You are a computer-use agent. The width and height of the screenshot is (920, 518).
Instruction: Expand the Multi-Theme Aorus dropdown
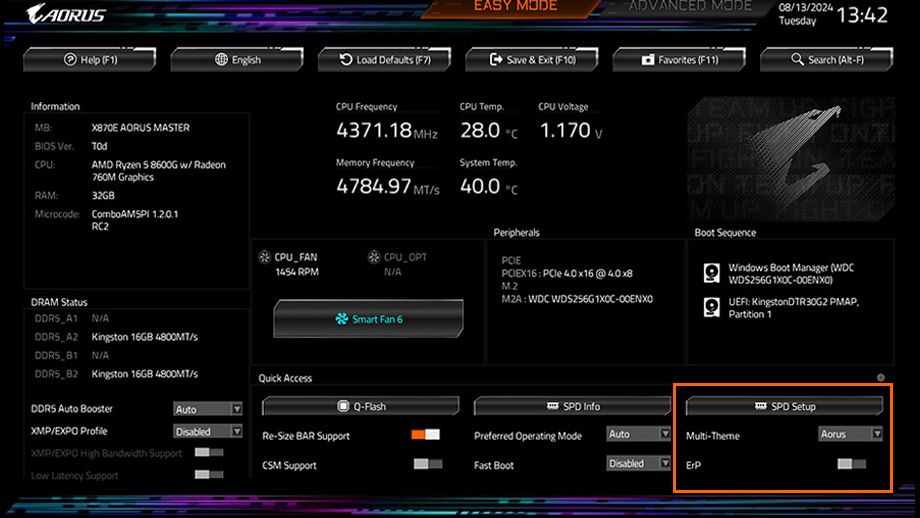[x=850, y=434]
